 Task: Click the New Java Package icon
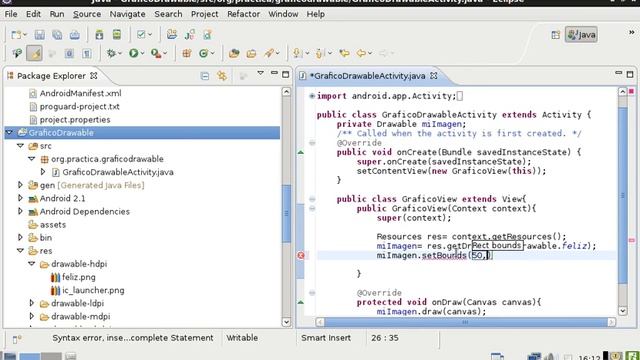click(187, 53)
